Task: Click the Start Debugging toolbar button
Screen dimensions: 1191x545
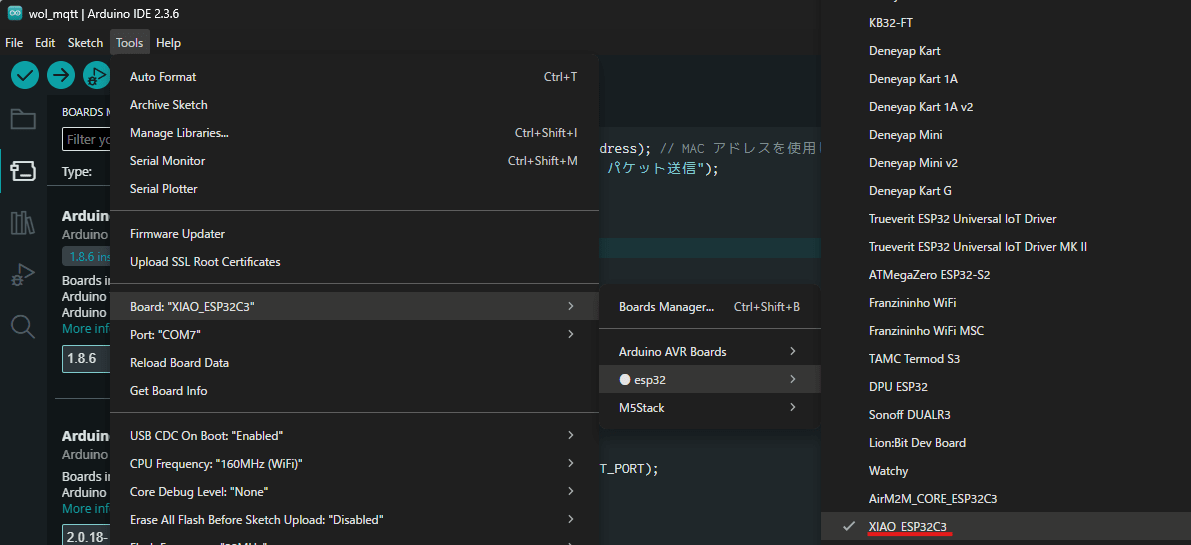Action: [x=96, y=74]
